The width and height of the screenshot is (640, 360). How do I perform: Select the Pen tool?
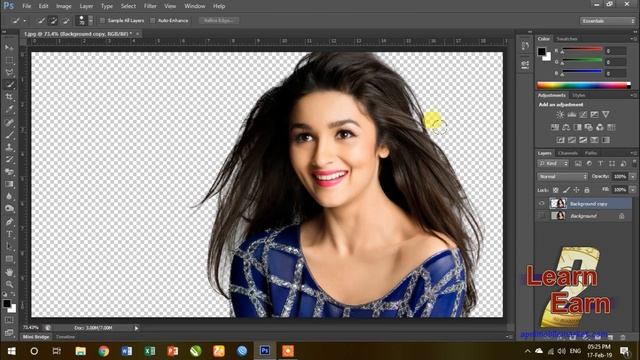pos(9,222)
